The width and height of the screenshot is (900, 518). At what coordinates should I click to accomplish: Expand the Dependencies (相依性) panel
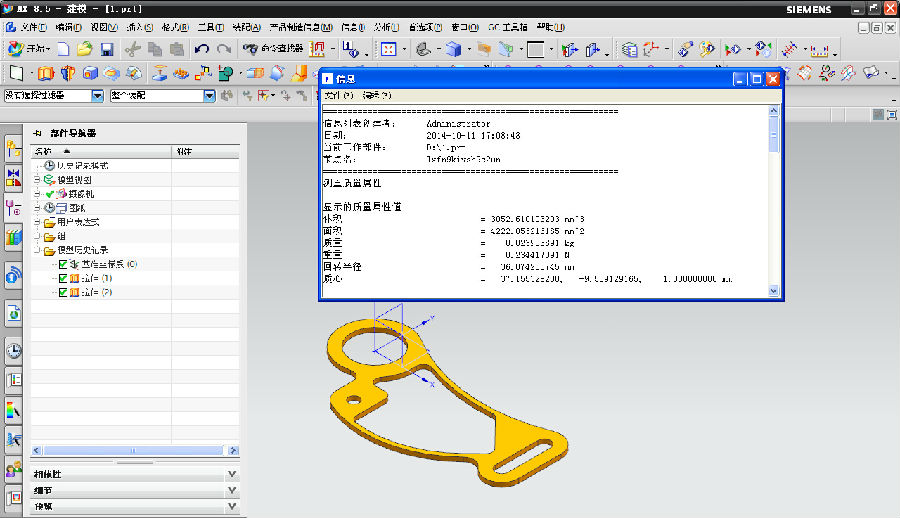(232, 474)
